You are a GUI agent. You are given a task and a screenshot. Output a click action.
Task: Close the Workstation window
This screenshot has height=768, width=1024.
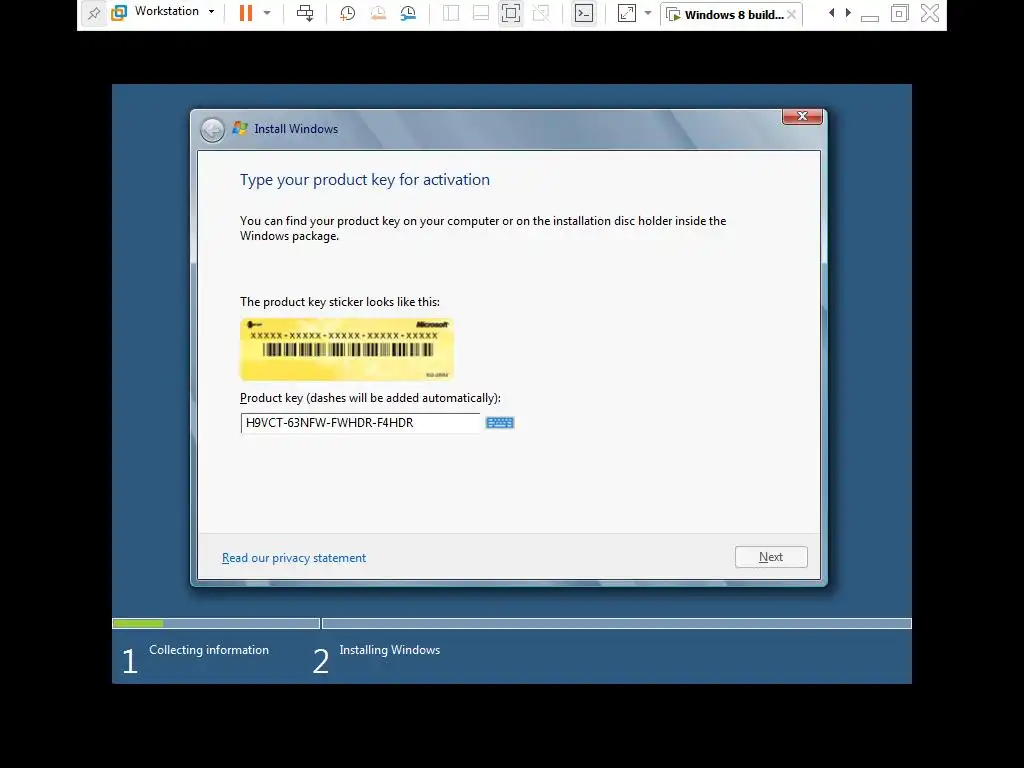click(930, 13)
